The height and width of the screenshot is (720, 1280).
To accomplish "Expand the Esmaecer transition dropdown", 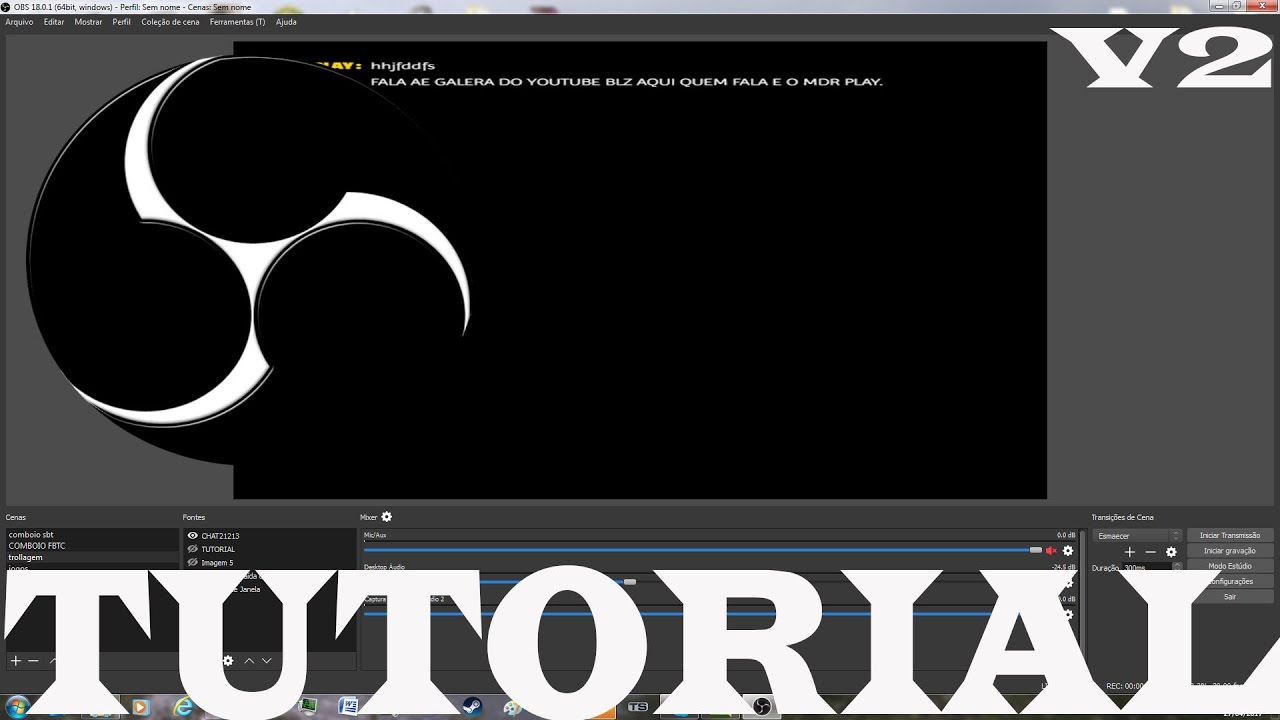I will pyautogui.click(x=1138, y=536).
